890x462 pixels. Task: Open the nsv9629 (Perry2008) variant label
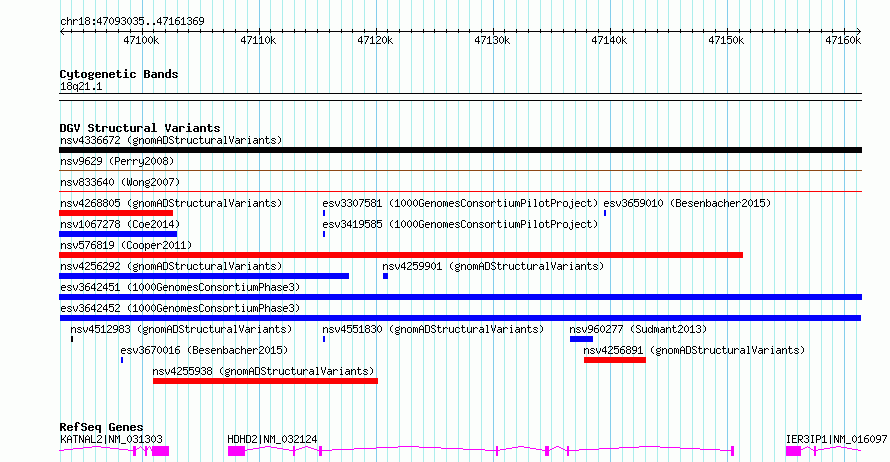click(117, 161)
